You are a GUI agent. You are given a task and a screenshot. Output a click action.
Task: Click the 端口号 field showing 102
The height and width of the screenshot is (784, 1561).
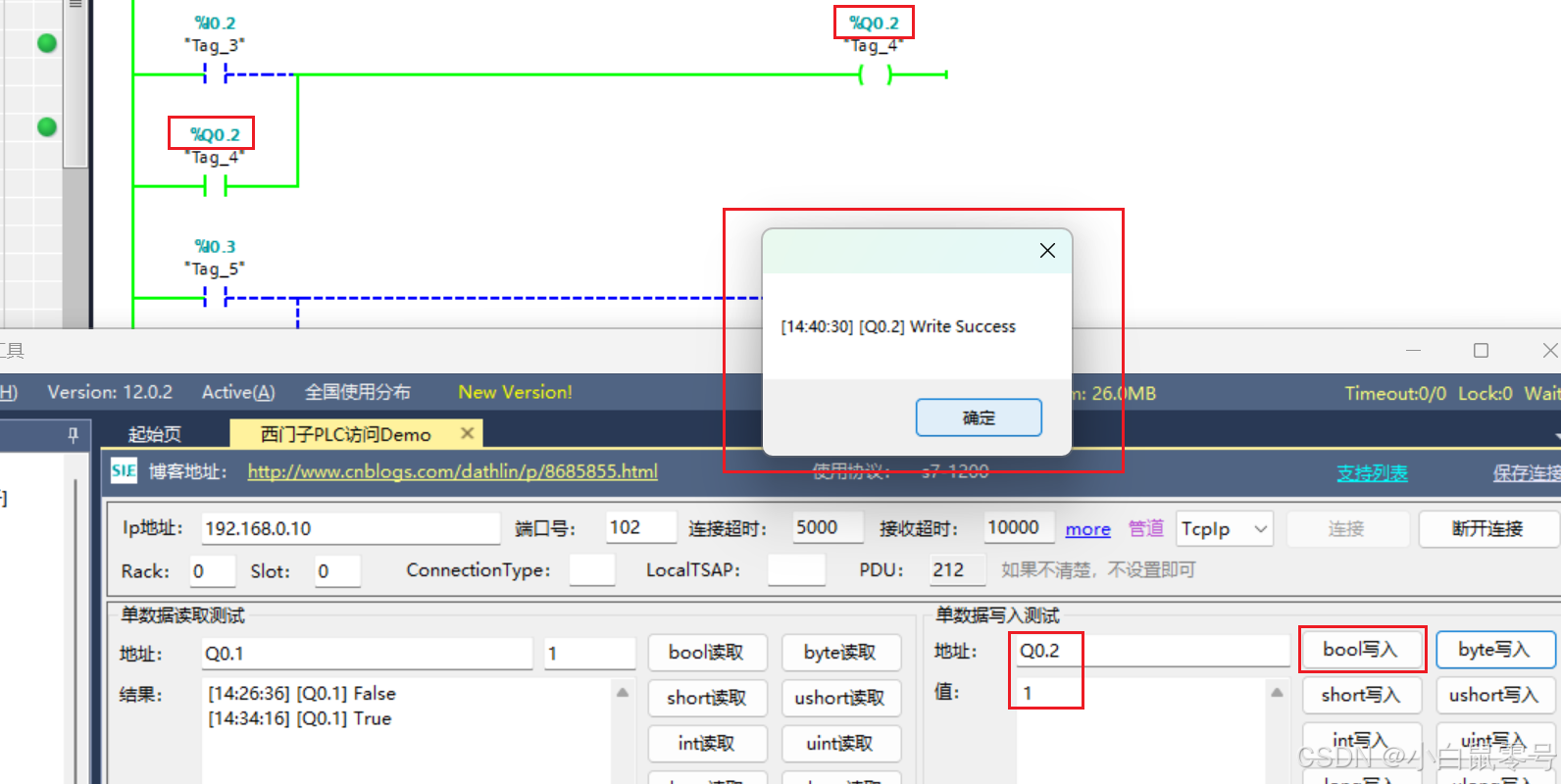640,527
